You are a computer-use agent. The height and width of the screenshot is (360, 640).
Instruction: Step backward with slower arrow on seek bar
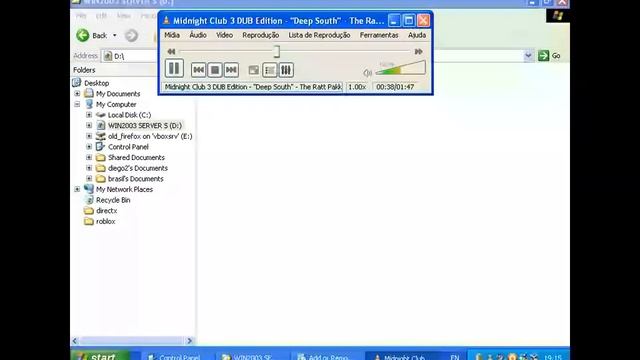click(171, 51)
